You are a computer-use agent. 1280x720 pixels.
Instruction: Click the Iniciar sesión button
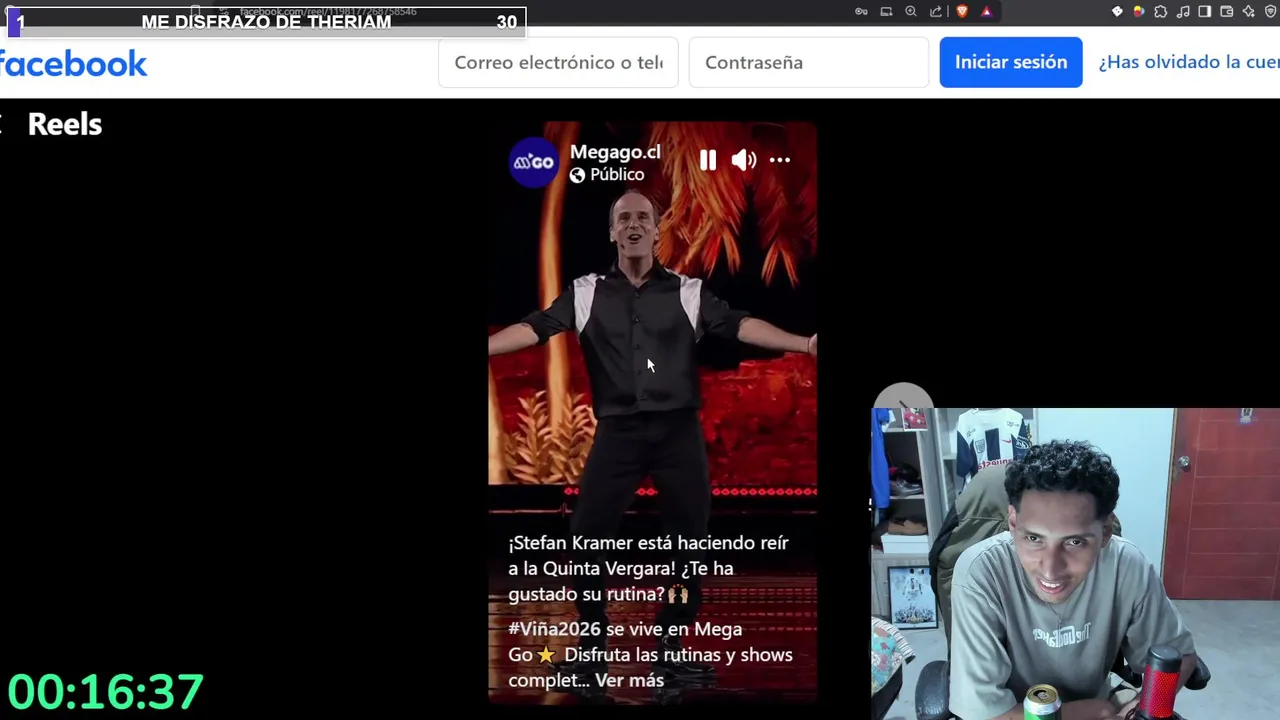tap(1011, 62)
